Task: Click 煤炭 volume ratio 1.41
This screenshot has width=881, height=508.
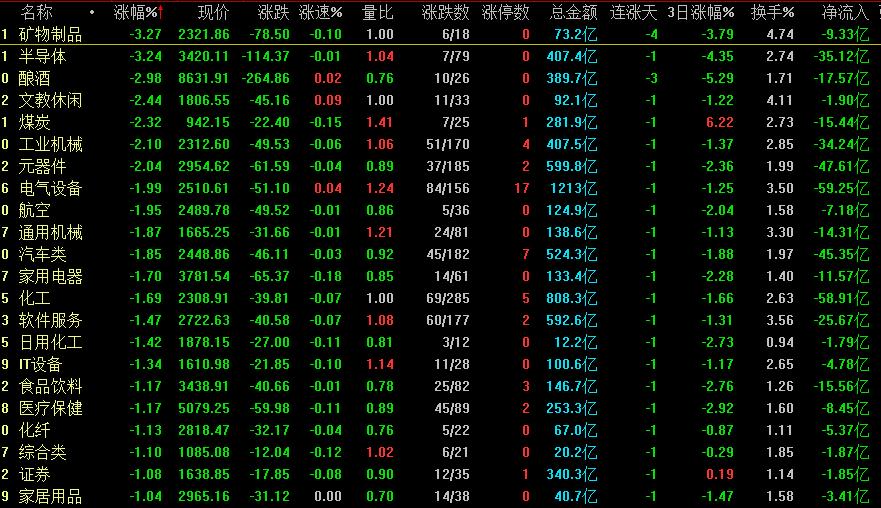Action: pos(380,122)
